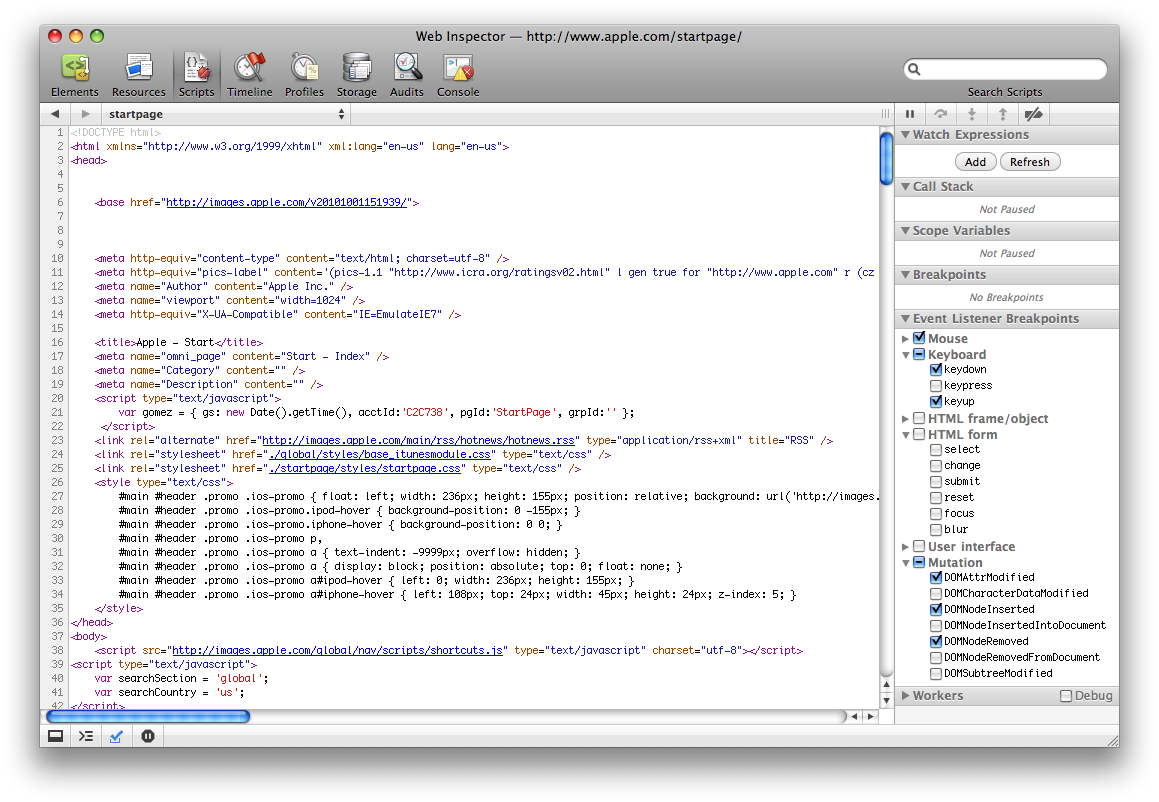Viewport: 1159px width, 802px height.
Task: Check DOMNodeRemovedFromDocument breakpoint
Action: click(x=936, y=657)
